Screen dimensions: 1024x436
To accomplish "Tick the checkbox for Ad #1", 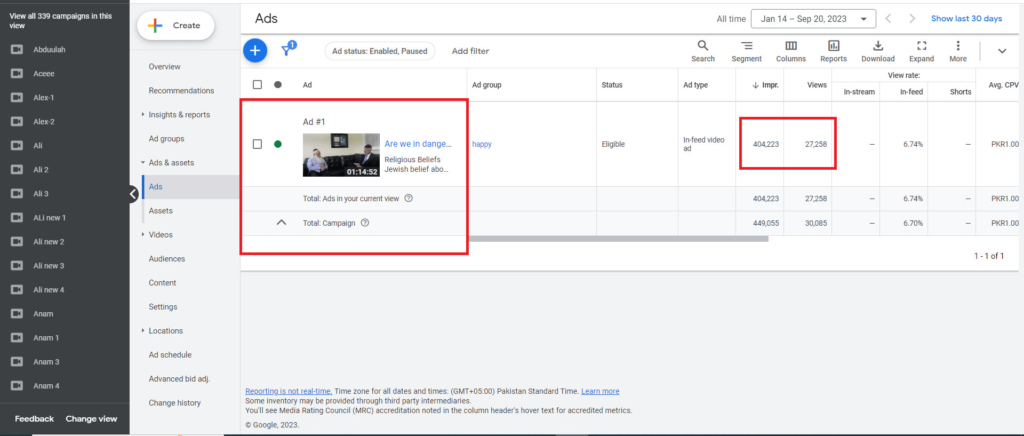I will coord(257,144).
